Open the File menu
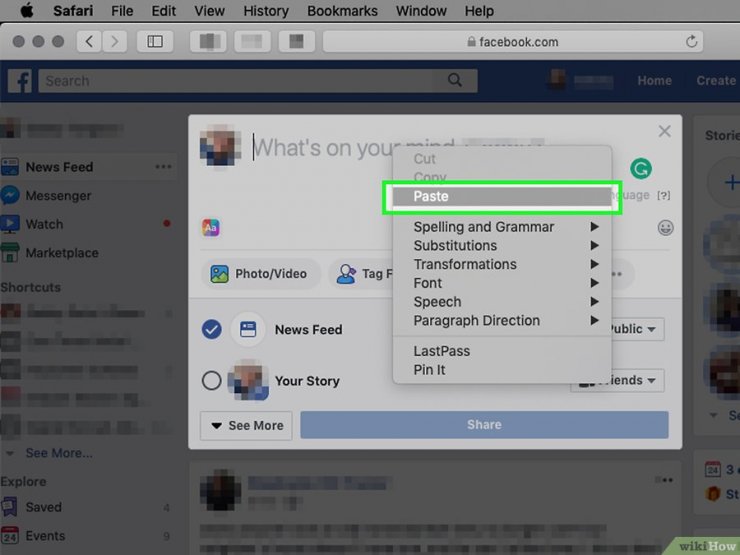The image size is (740, 555). click(x=122, y=10)
